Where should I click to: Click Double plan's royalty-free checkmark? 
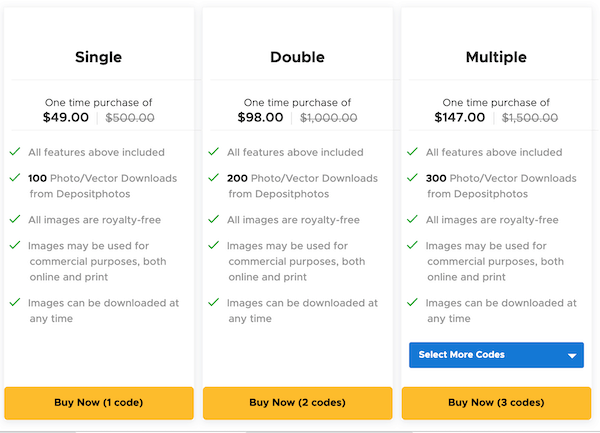214,219
